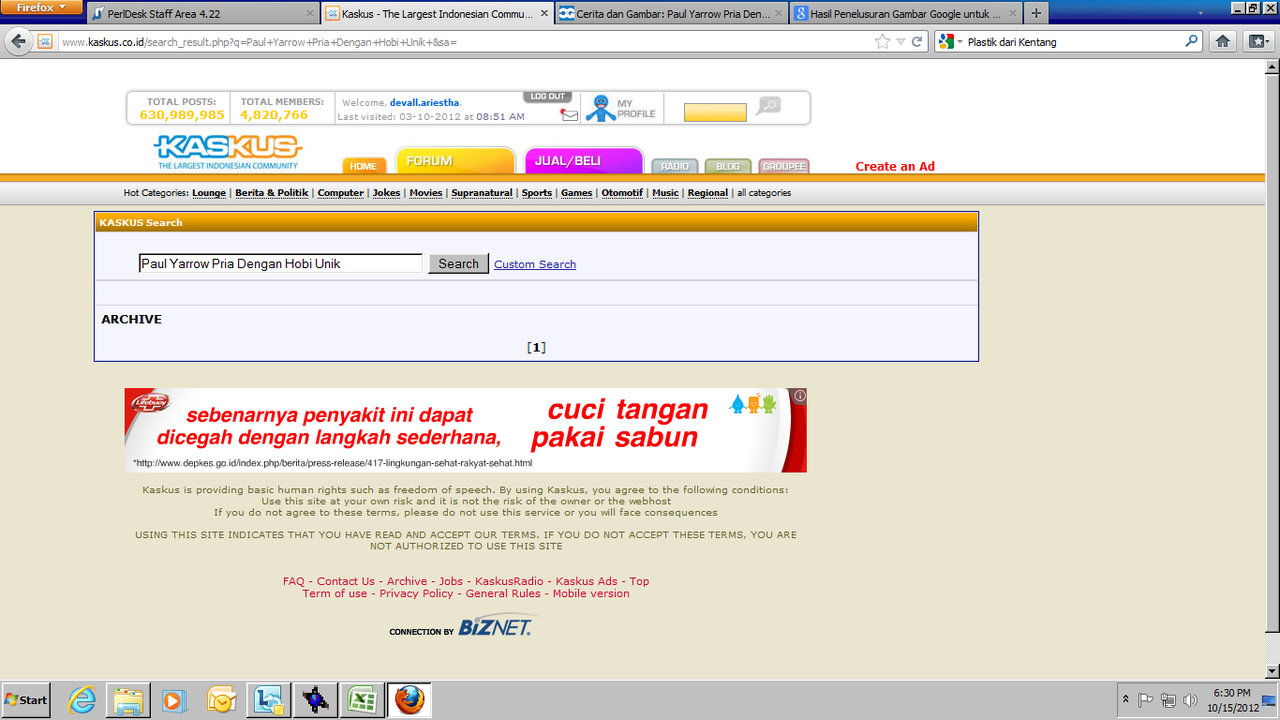The image size is (1280, 720).
Task: Open the Firefox menu dropdown
Action: tap(40, 7)
